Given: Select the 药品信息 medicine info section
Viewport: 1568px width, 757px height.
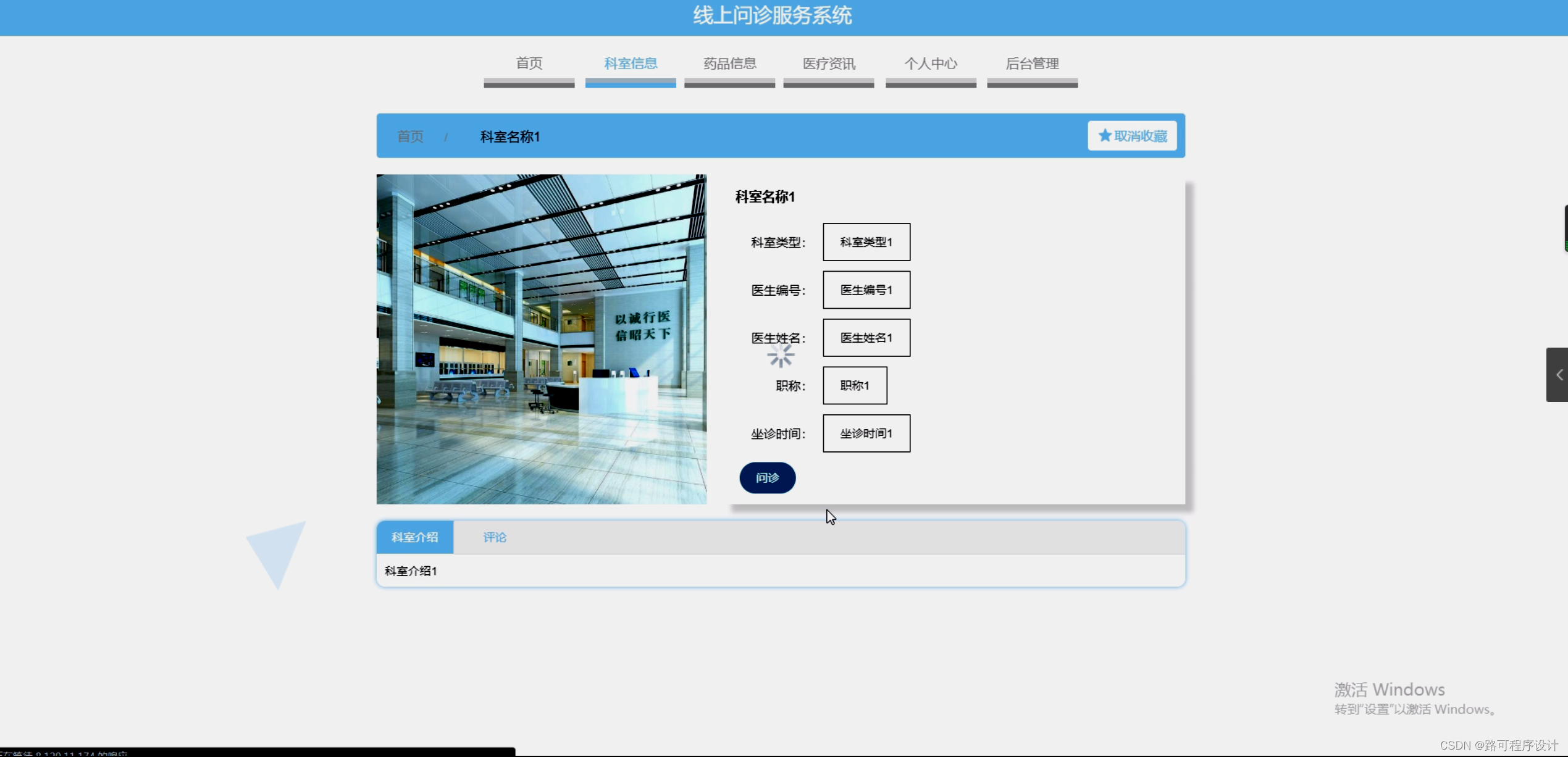Looking at the screenshot, I should 729,63.
